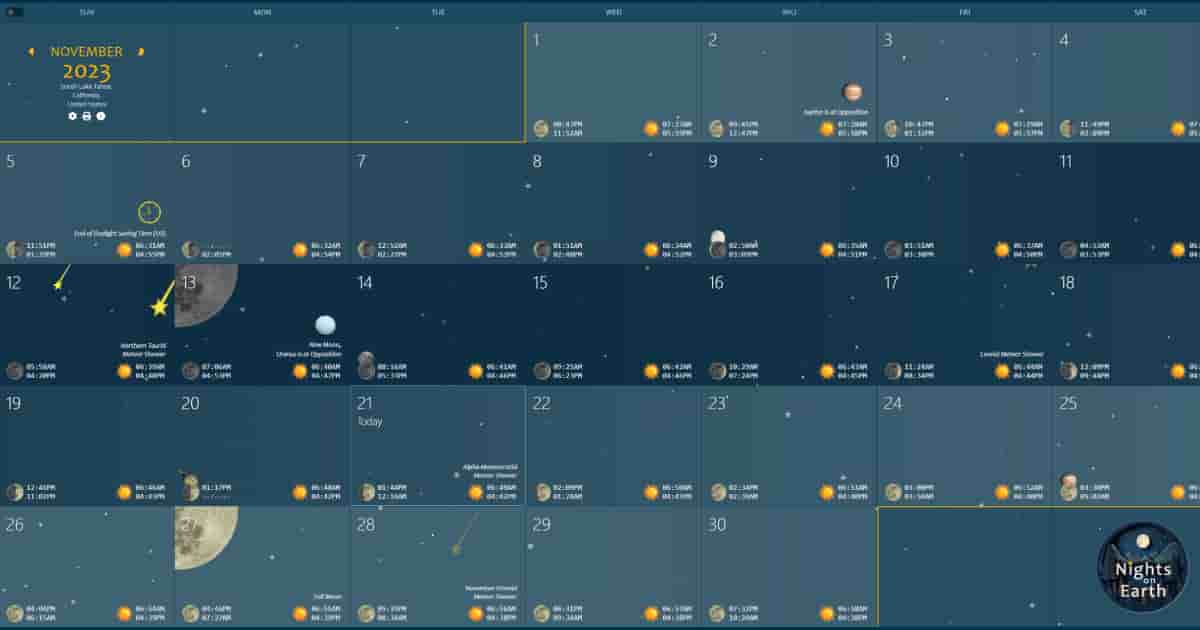Open the info icon below location
The width and height of the screenshot is (1200, 630).
coord(101,116)
